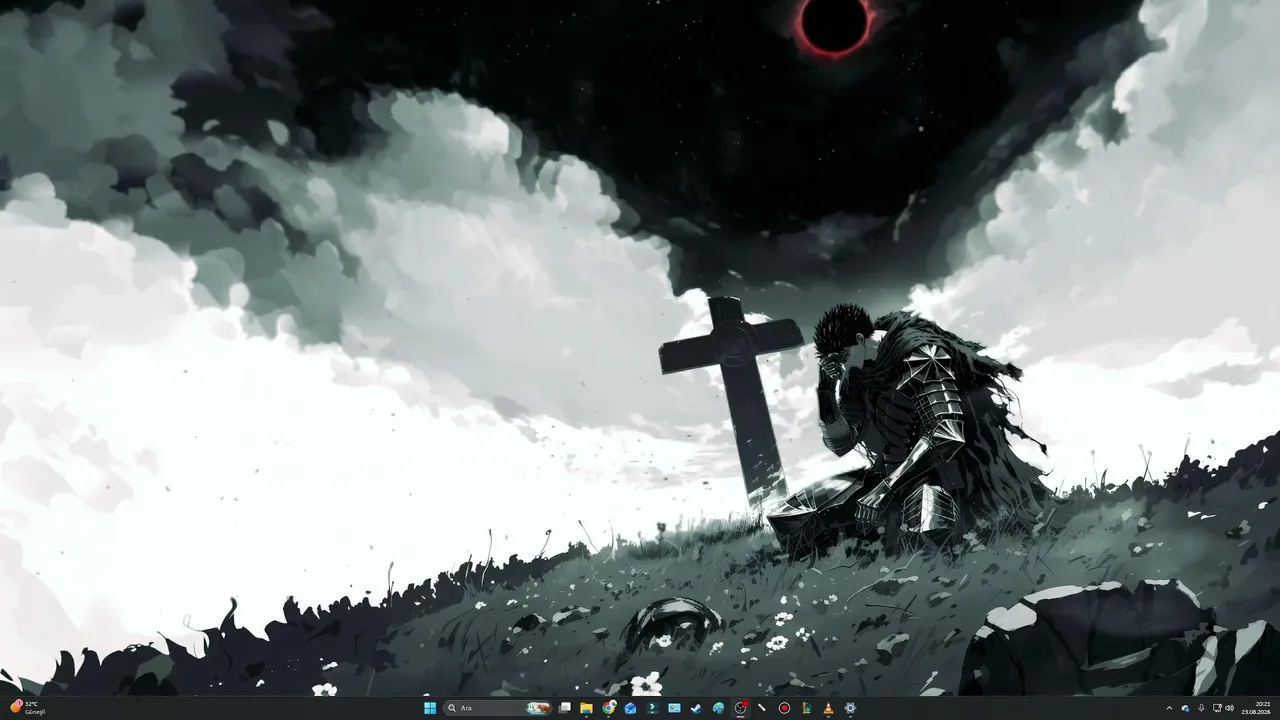This screenshot has width=1280, height=720.
Task: Open File Explorer folder icon on taskbar
Action: point(586,708)
